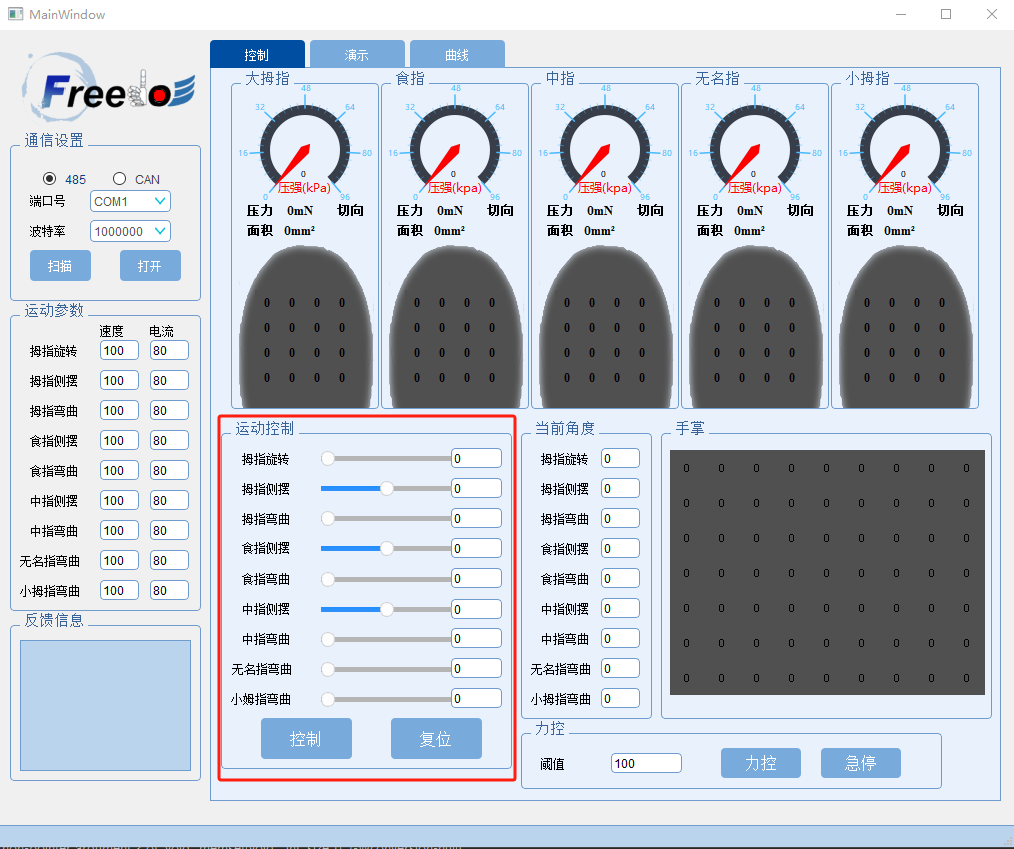The width and height of the screenshot is (1014, 849).
Task: Click the 无名指弯曲 motion control slider handle
Action: point(328,669)
